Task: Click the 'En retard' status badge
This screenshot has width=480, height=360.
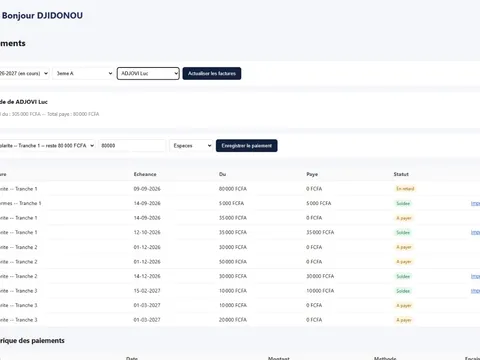Action: click(405, 189)
